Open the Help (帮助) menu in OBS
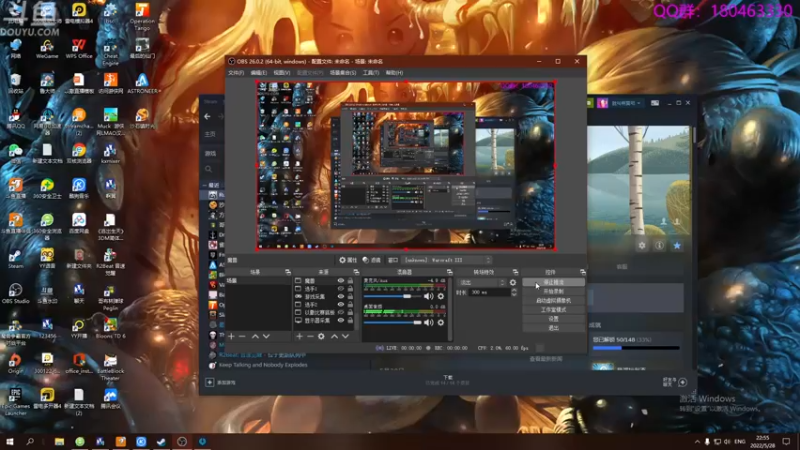Image resolution: width=800 pixels, height=450 pixels. [x=394, y=73]
